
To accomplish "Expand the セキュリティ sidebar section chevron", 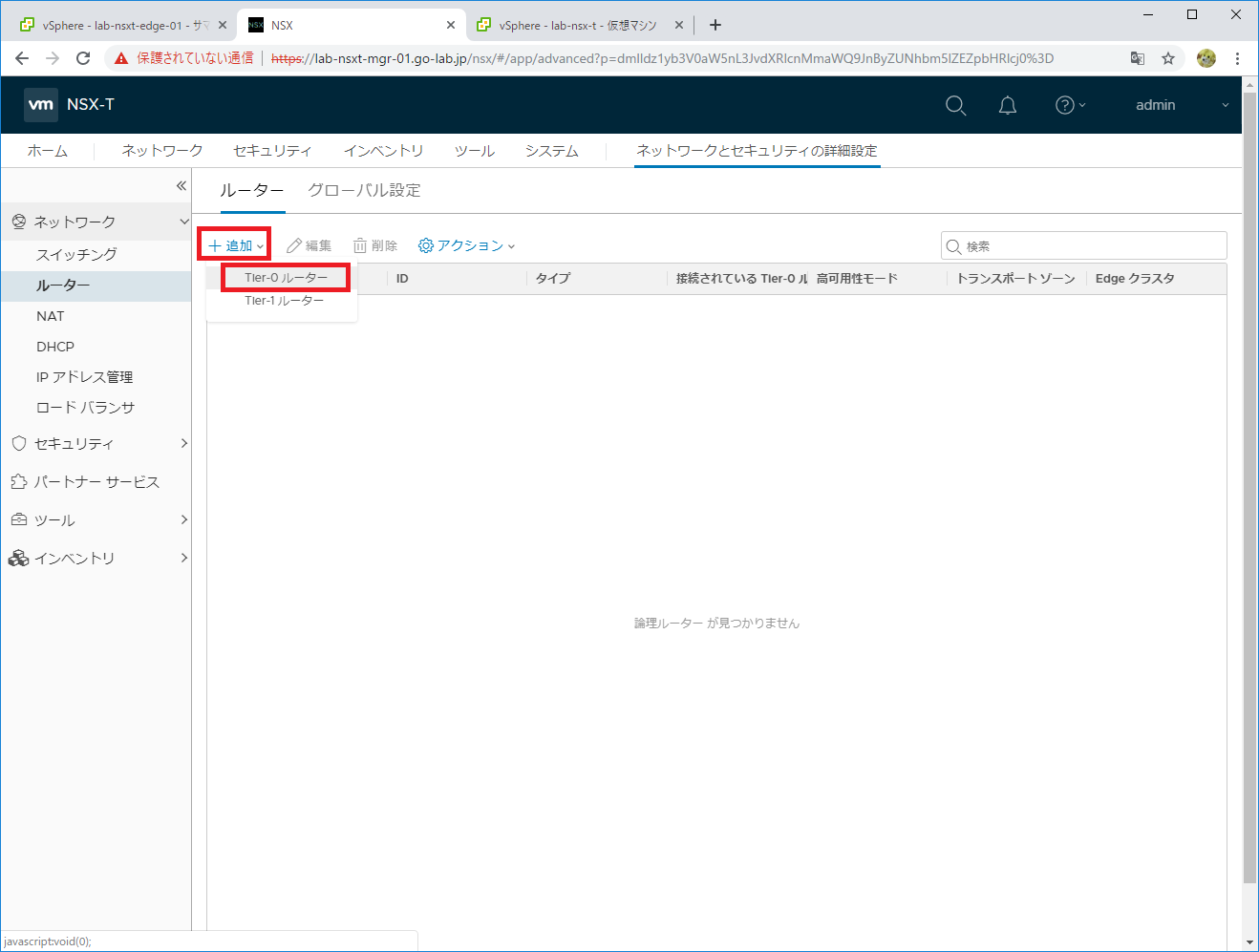I will click(184, 443).
